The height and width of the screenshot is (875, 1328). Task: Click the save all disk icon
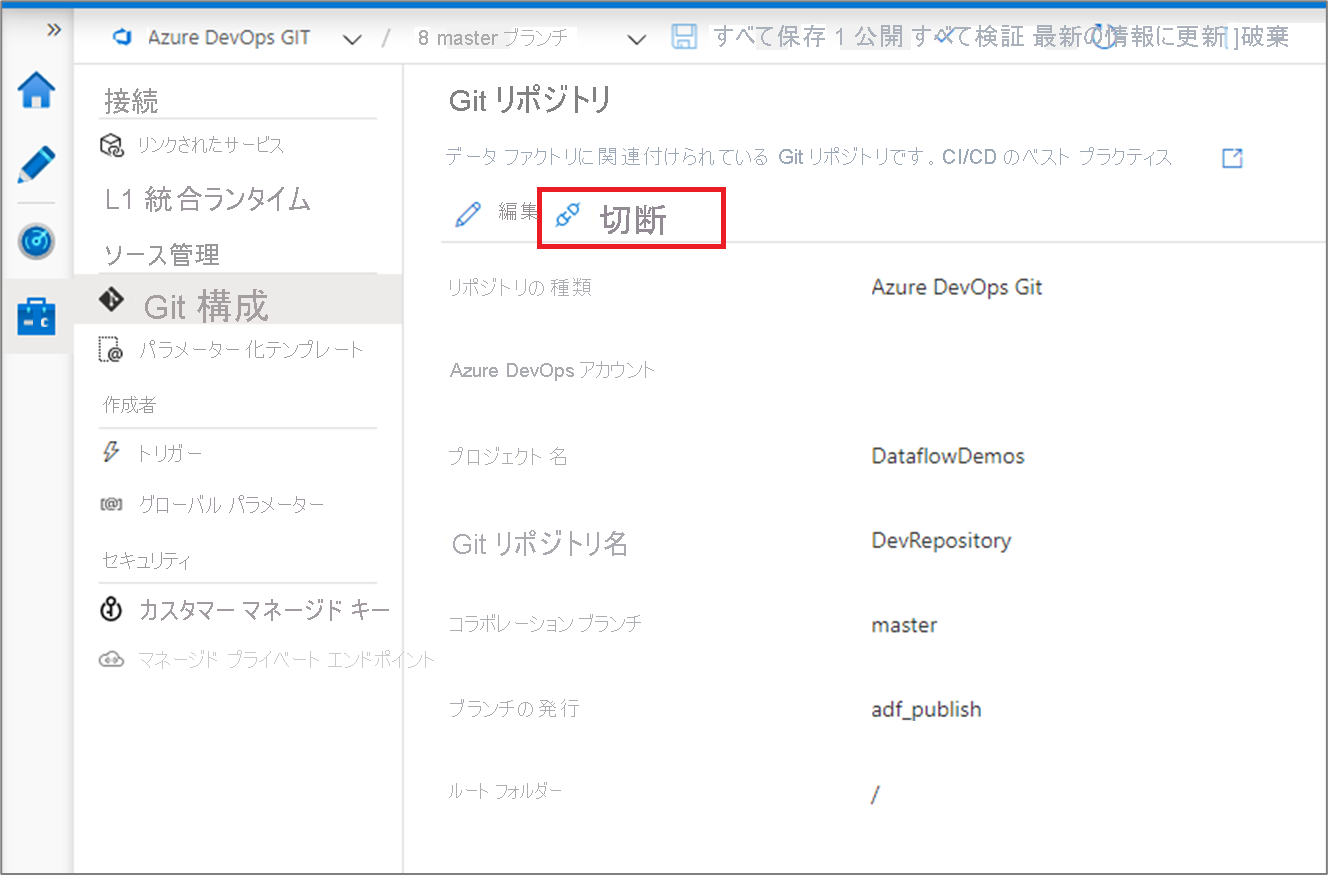(x=684, y=38)
